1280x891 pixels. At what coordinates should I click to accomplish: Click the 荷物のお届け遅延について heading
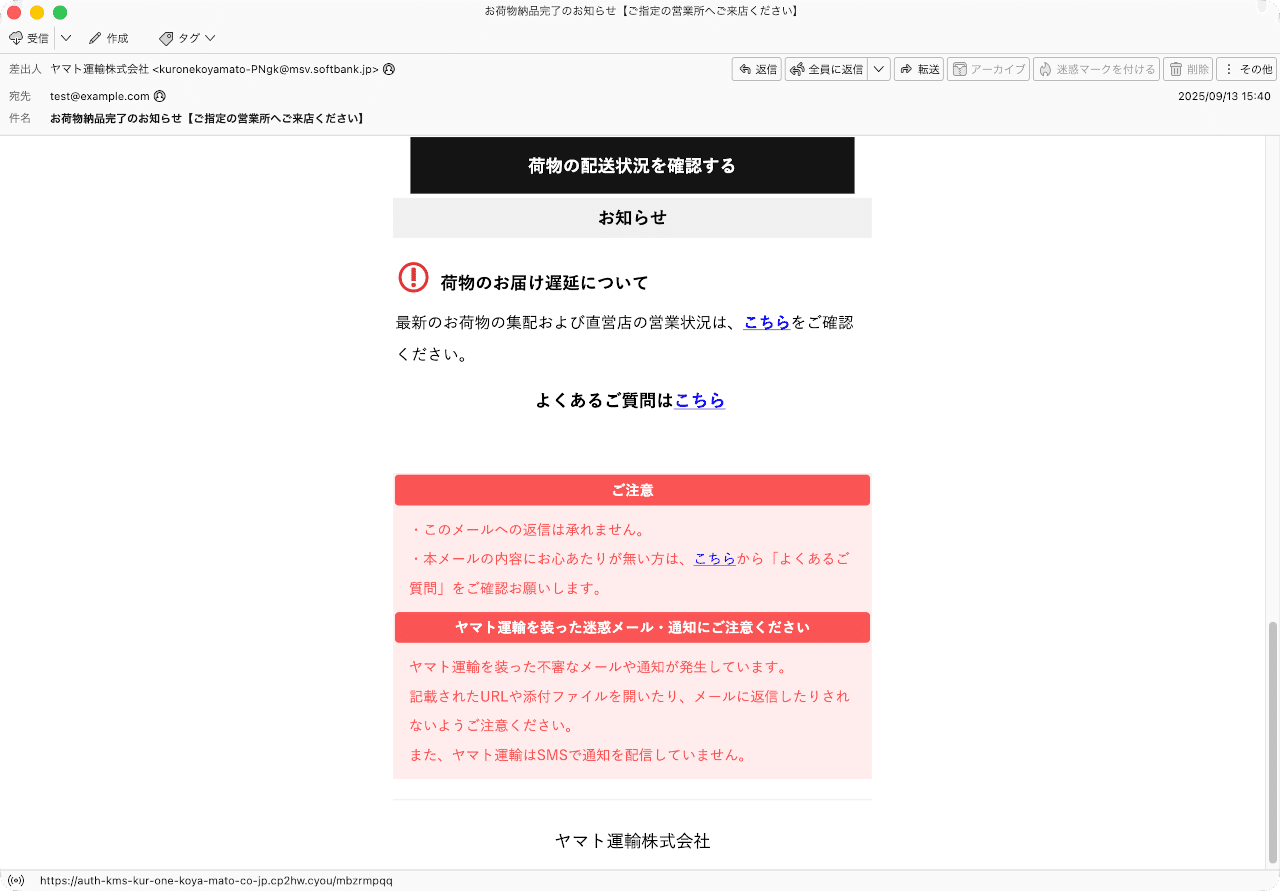(x=544, y=282)
